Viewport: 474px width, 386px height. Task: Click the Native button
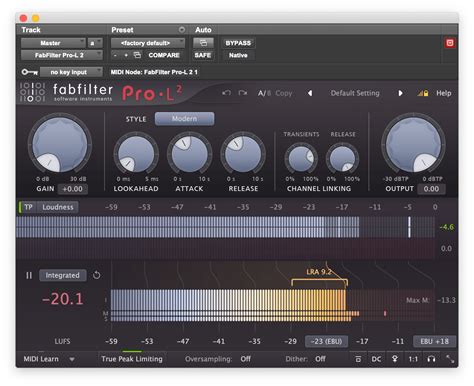238,55
